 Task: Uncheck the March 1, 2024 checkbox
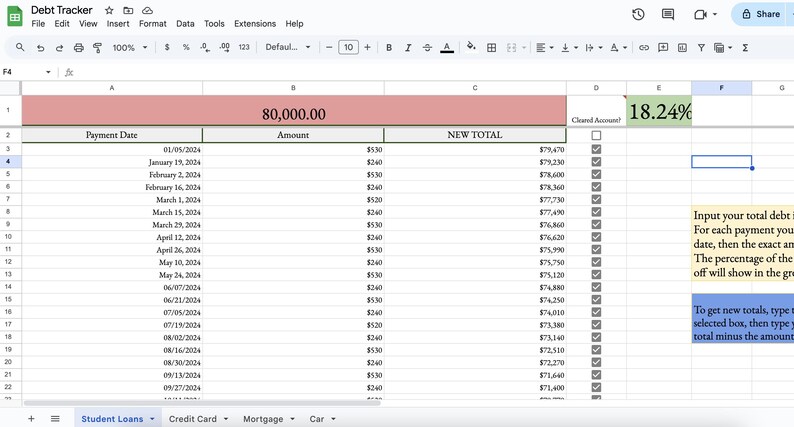click(596, 199)
